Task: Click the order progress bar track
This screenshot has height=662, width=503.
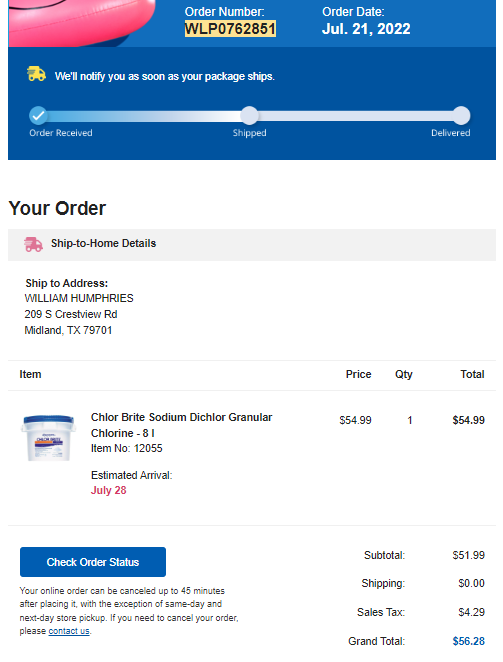Action: [x=249, y=116]
